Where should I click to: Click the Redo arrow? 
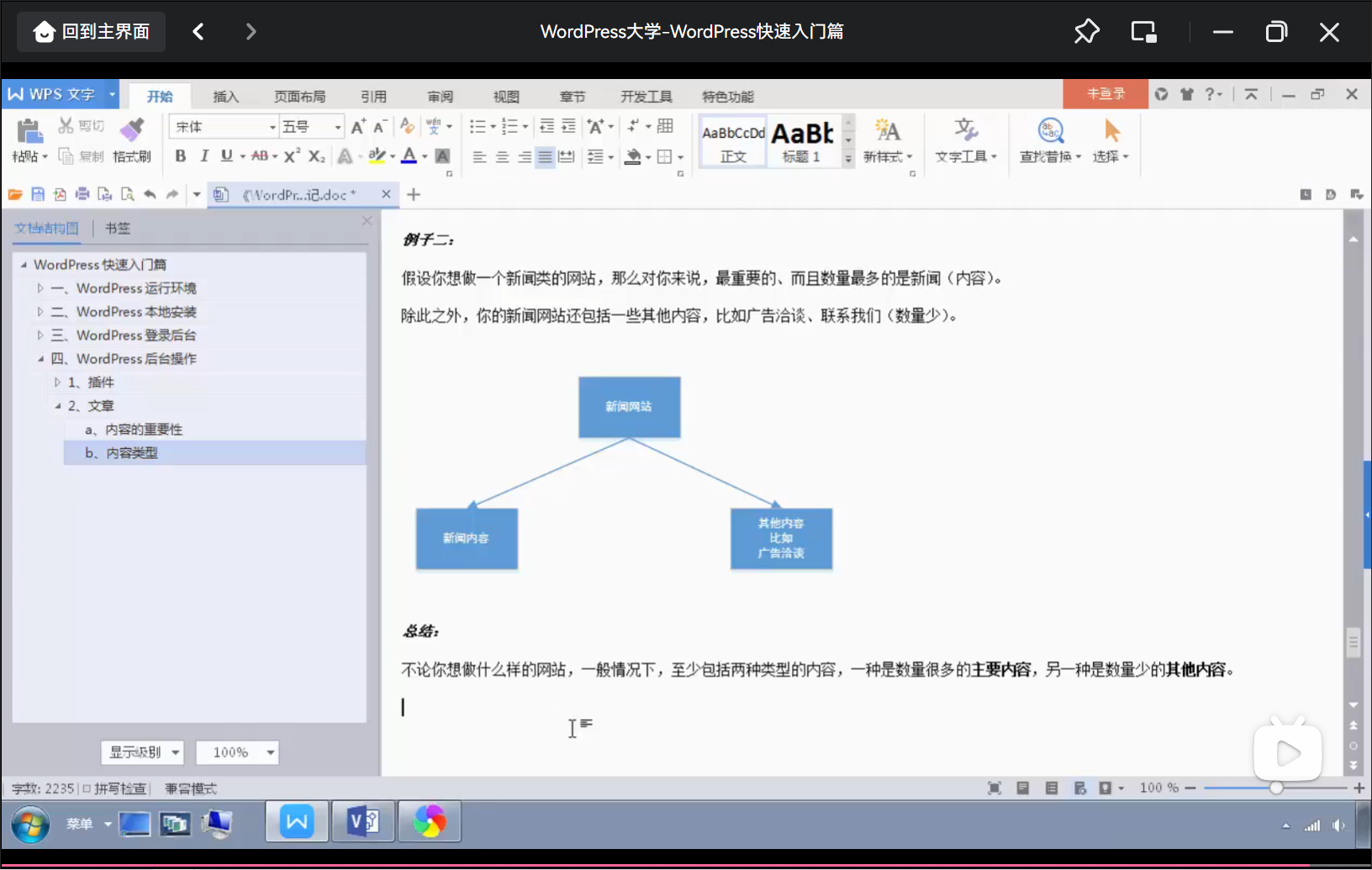172,195
